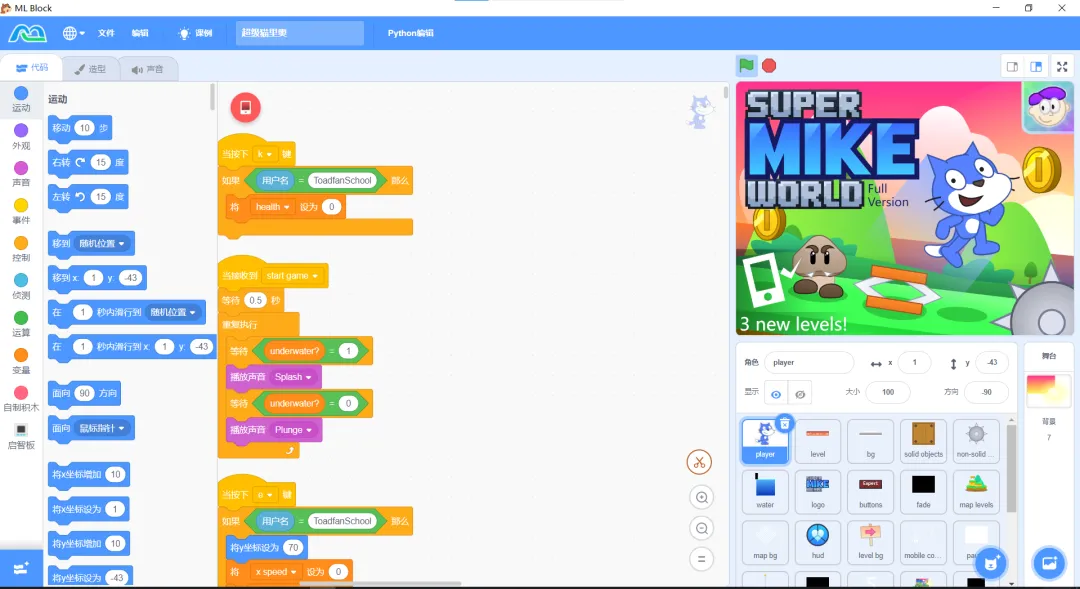
Task: Select the 变量 block category
Action: (21, 361)
